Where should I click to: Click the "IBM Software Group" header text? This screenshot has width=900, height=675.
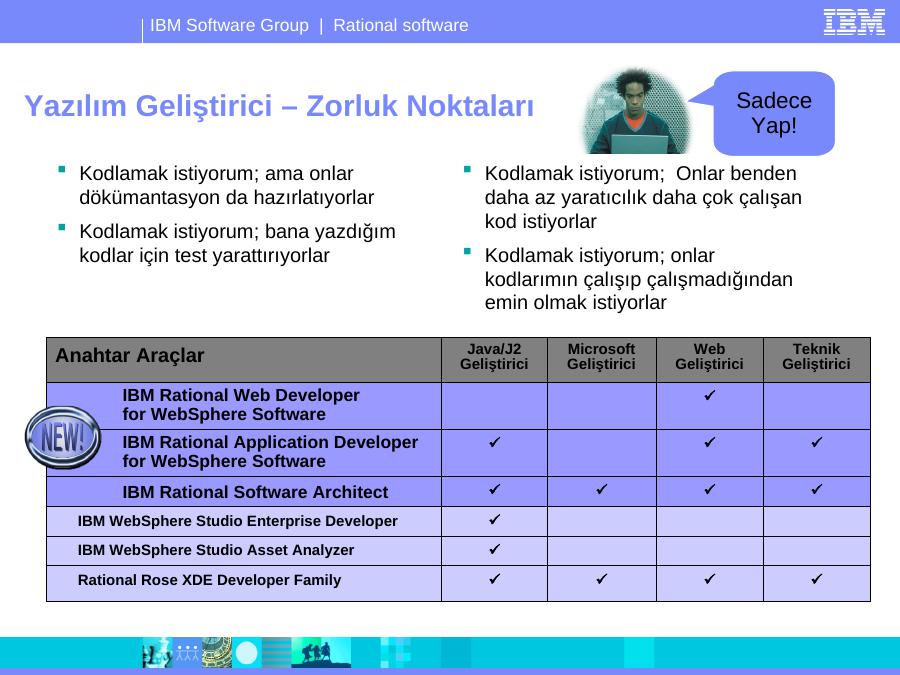(229, 25)
